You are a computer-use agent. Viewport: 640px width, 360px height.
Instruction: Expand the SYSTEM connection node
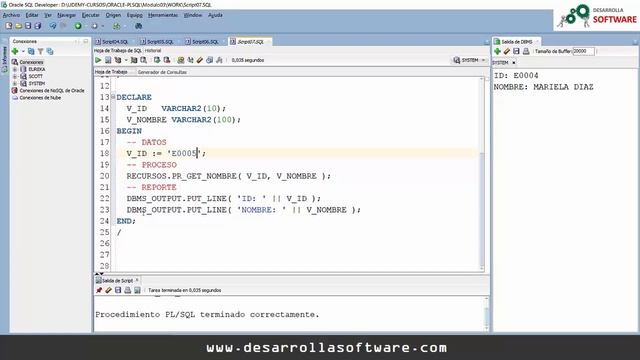click(15, 83)
